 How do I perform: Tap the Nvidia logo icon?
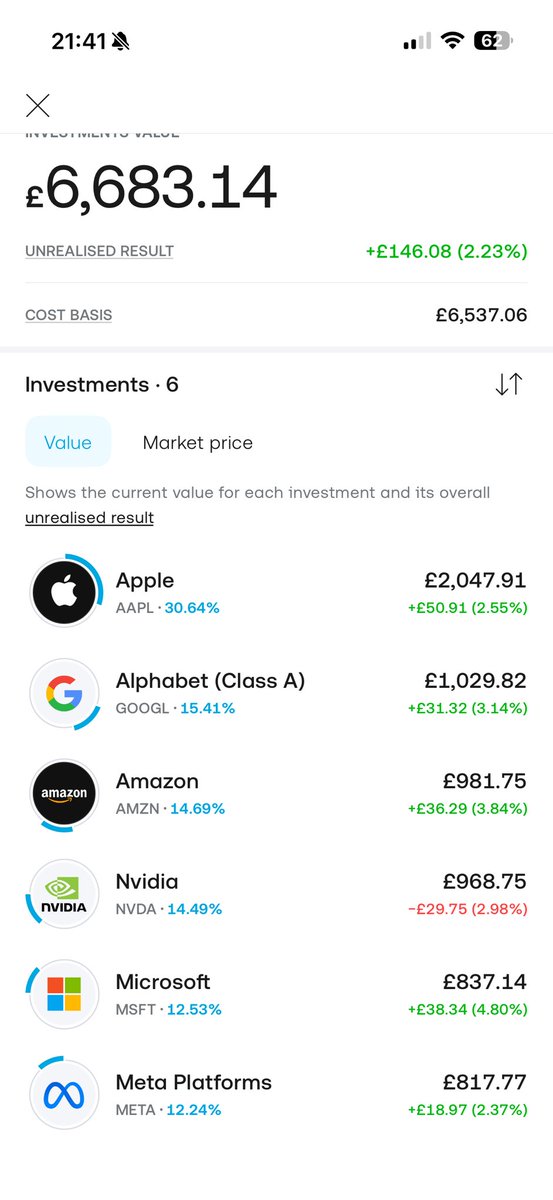point(64,894)
